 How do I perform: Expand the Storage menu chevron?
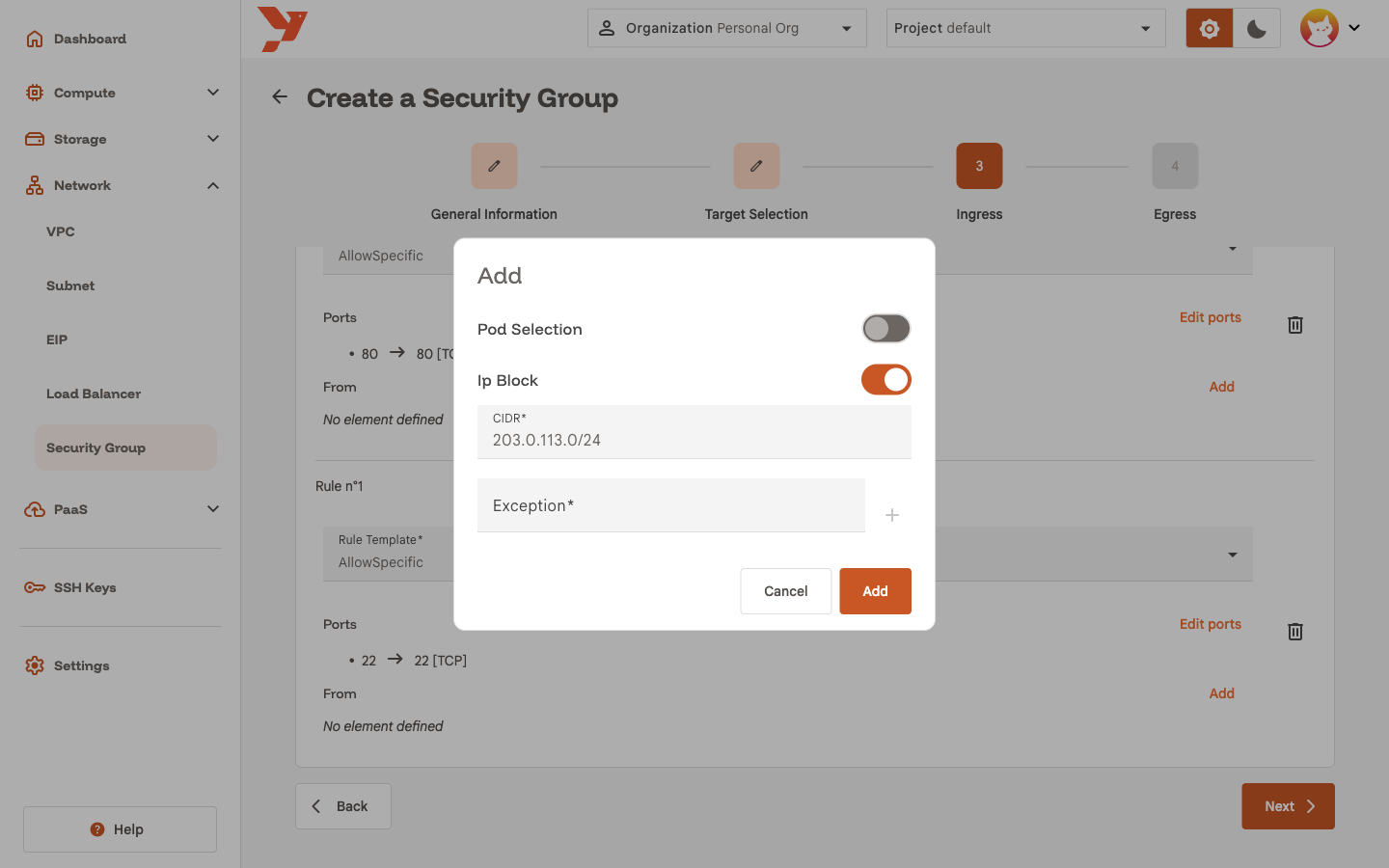[x=213, y=139]
